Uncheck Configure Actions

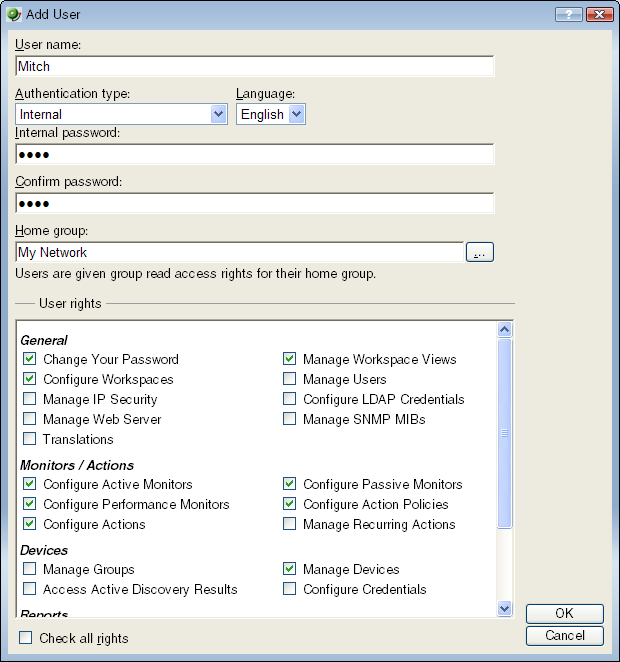(x=30, y=524)
